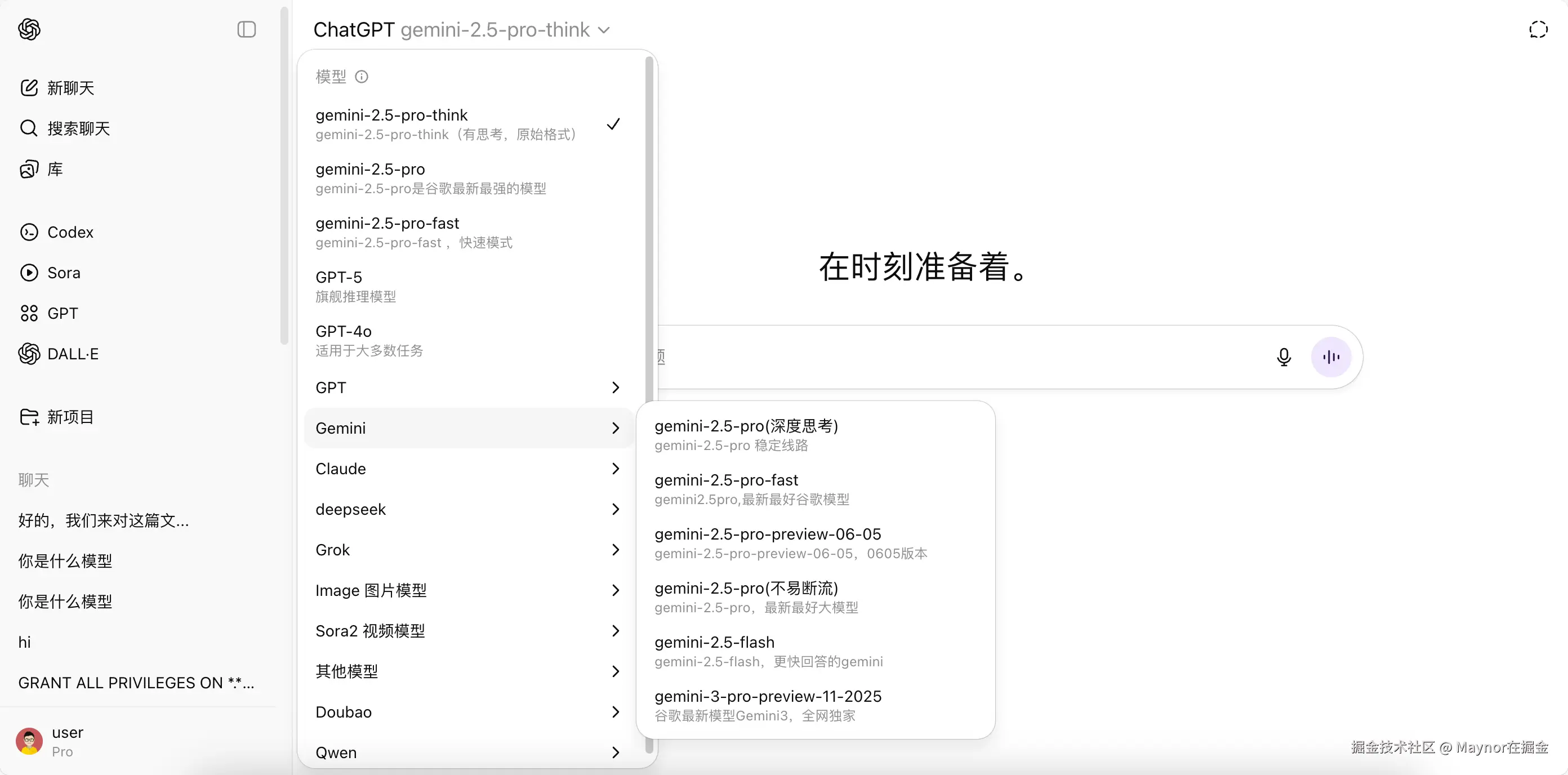Click the microphone dictation icon
This screenshot has height=775, width=1568.
tap(1283, 357)
